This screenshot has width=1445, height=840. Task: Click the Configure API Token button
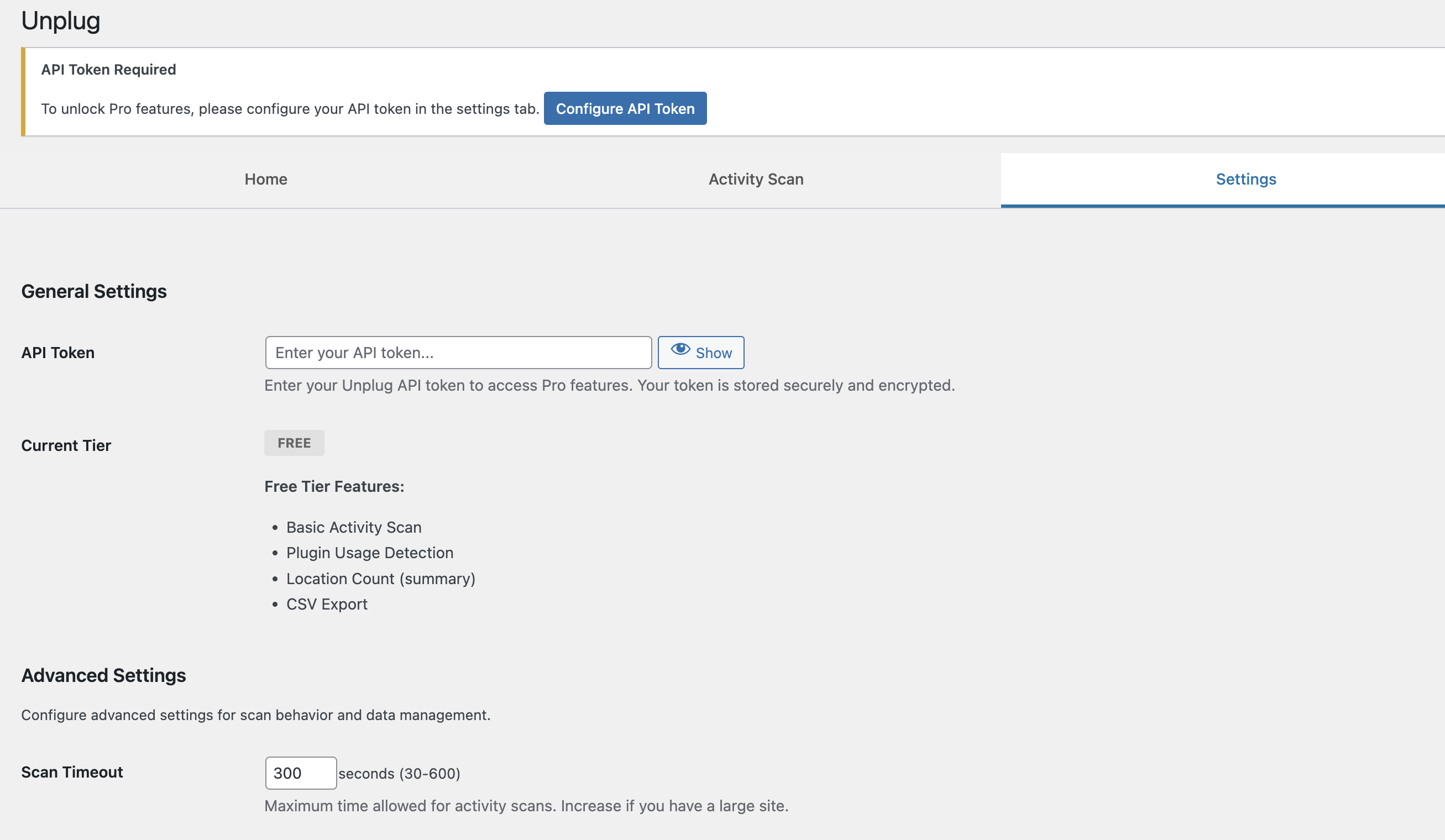tap(625, 108)
